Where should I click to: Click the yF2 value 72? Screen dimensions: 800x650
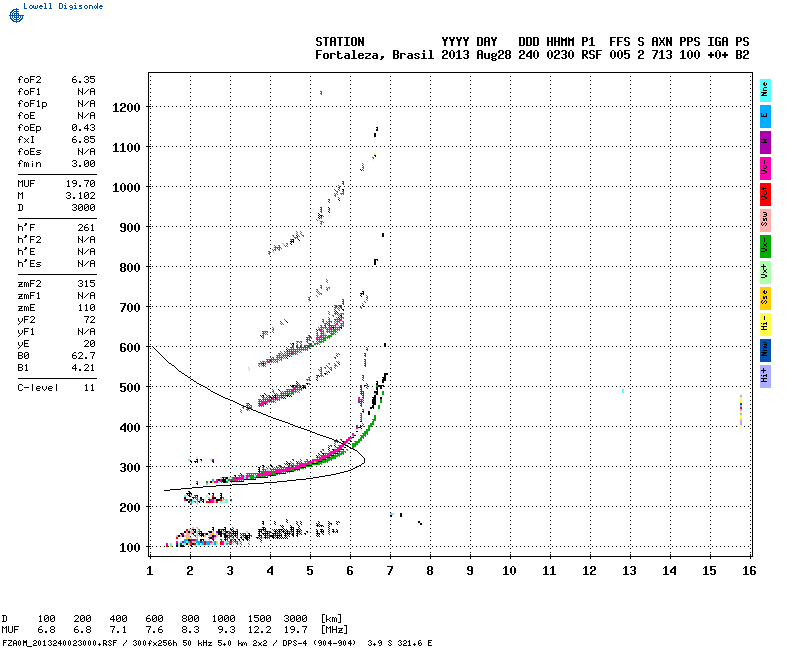(89, 320)
